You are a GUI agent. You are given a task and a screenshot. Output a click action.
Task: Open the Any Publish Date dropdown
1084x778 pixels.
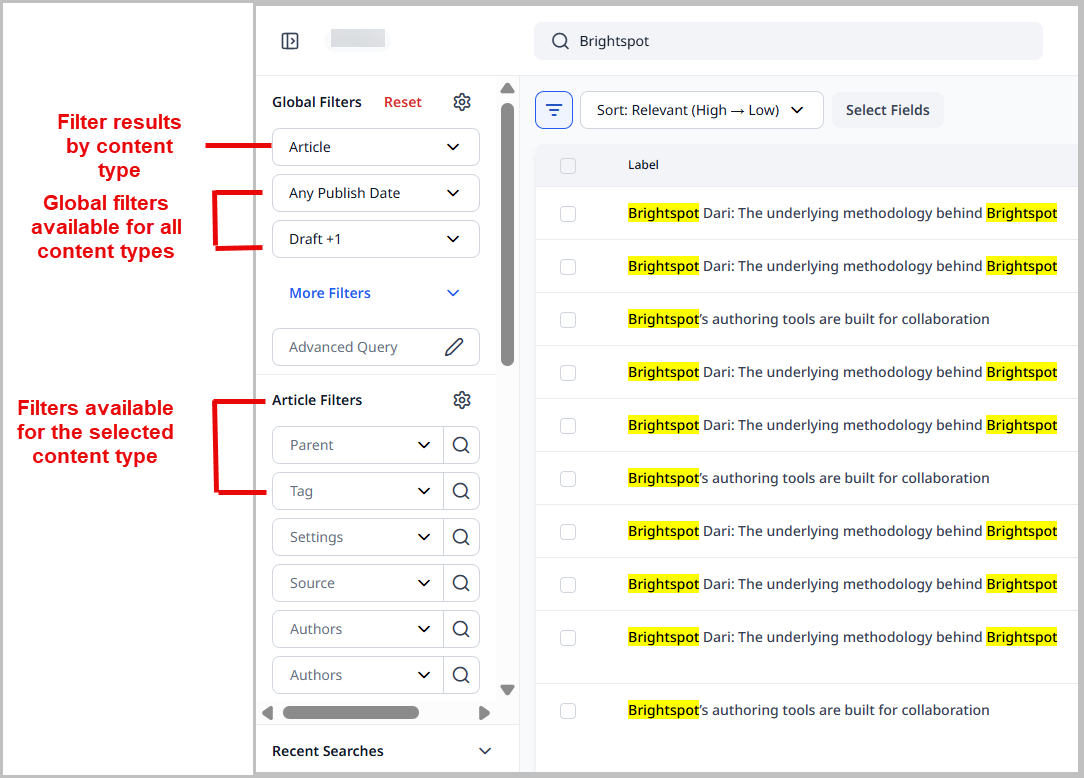[x=375, y=192]
